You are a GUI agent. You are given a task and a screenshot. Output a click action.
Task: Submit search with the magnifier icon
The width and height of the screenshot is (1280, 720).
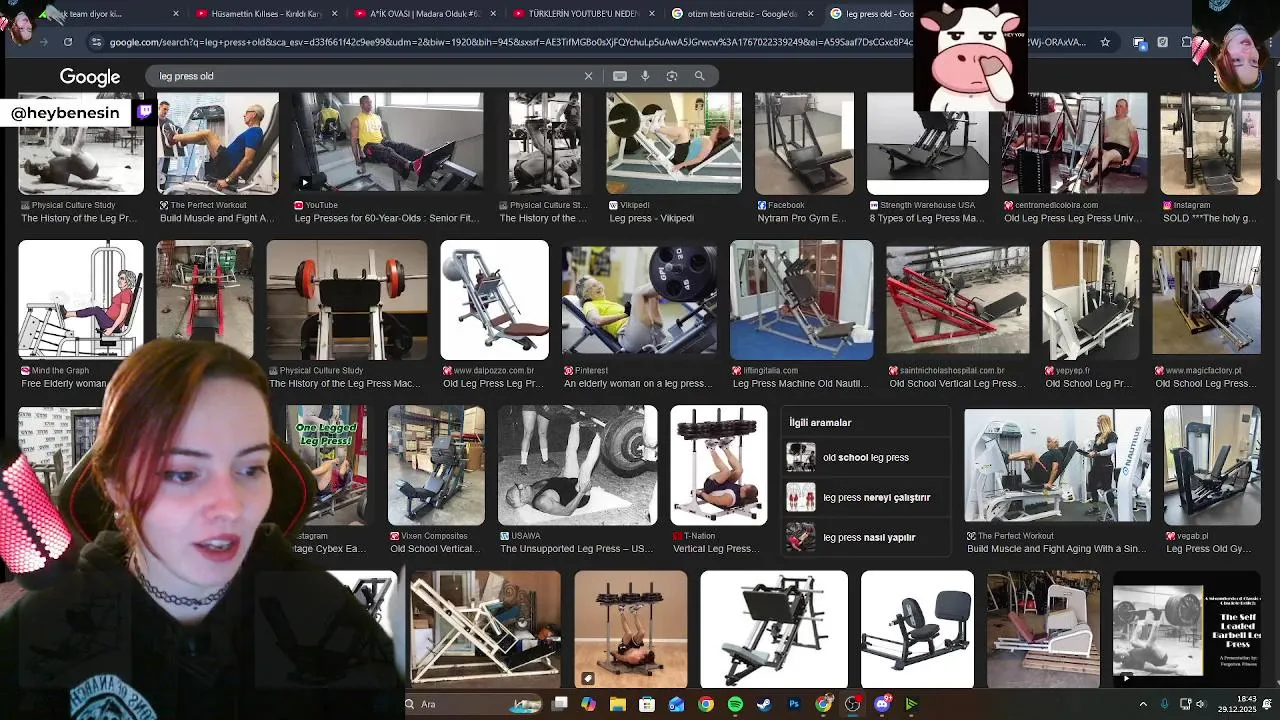(x=700, y=76)
